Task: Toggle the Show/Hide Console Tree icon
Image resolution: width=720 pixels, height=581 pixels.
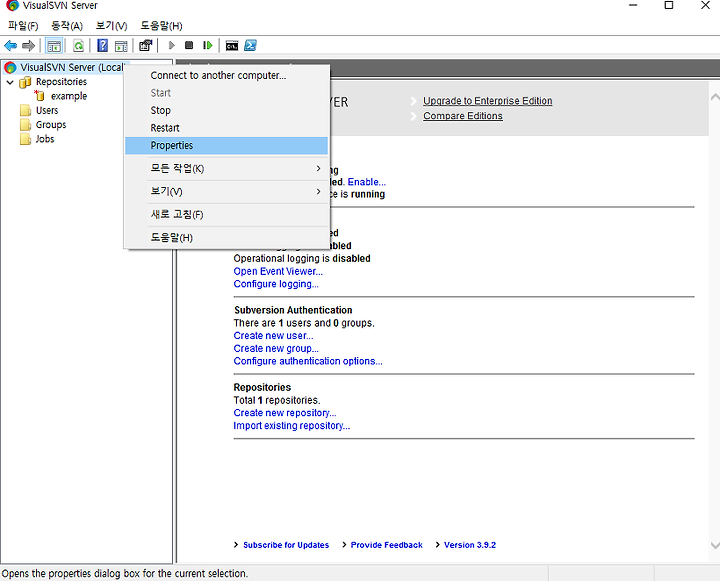Action: pos(54,45)
